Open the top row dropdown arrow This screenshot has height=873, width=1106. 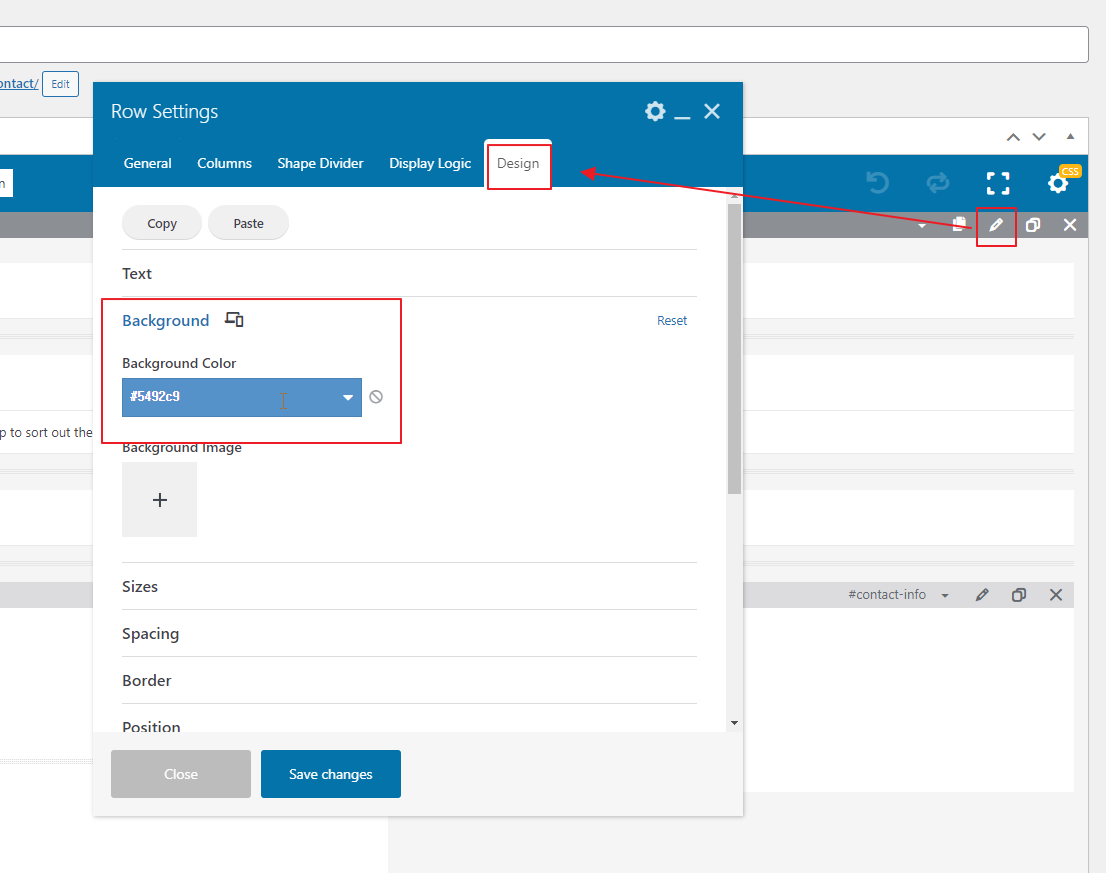click(x=921, y=226)
